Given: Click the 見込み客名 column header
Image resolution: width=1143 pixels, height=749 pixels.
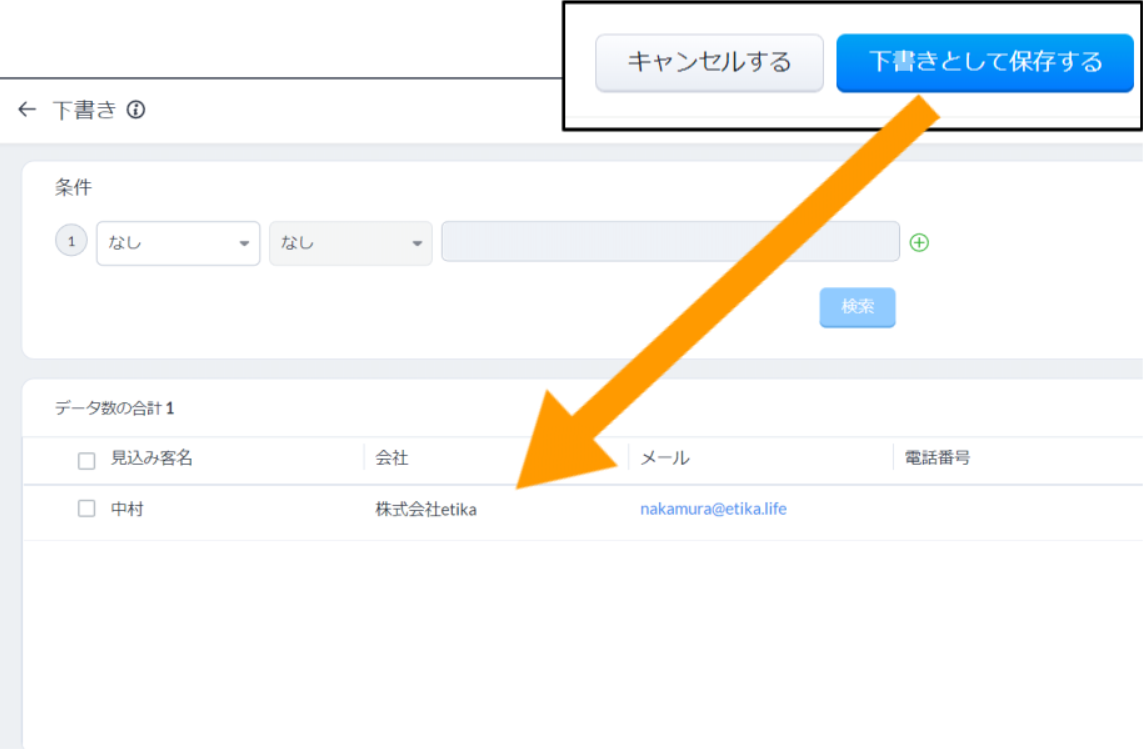Looking at the screenshot, I should click(152, 458).
